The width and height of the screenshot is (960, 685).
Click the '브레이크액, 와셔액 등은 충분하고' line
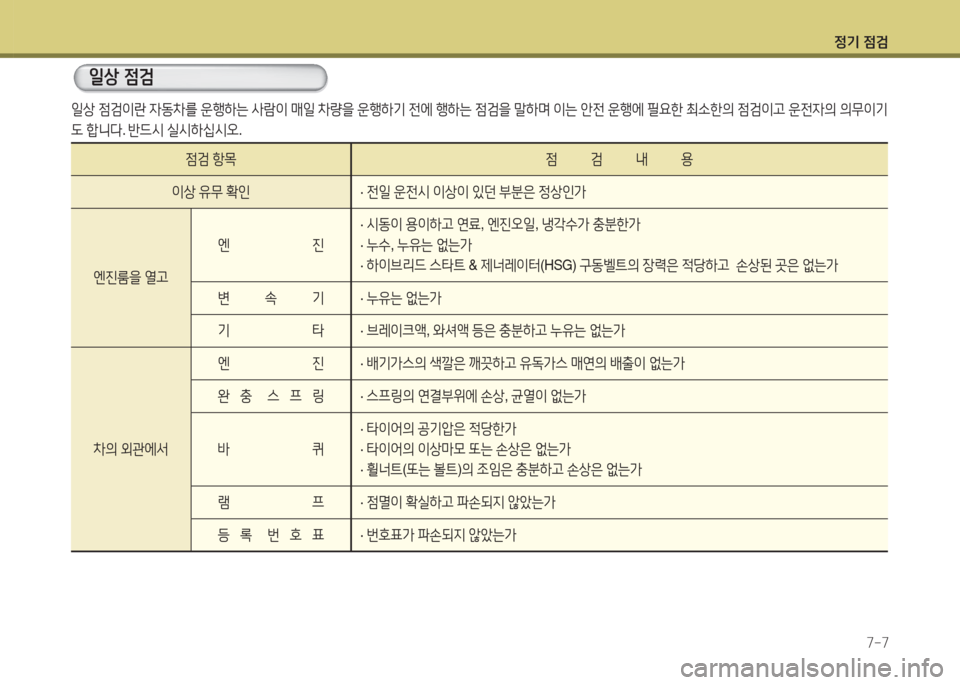click(x=492, y=331)
